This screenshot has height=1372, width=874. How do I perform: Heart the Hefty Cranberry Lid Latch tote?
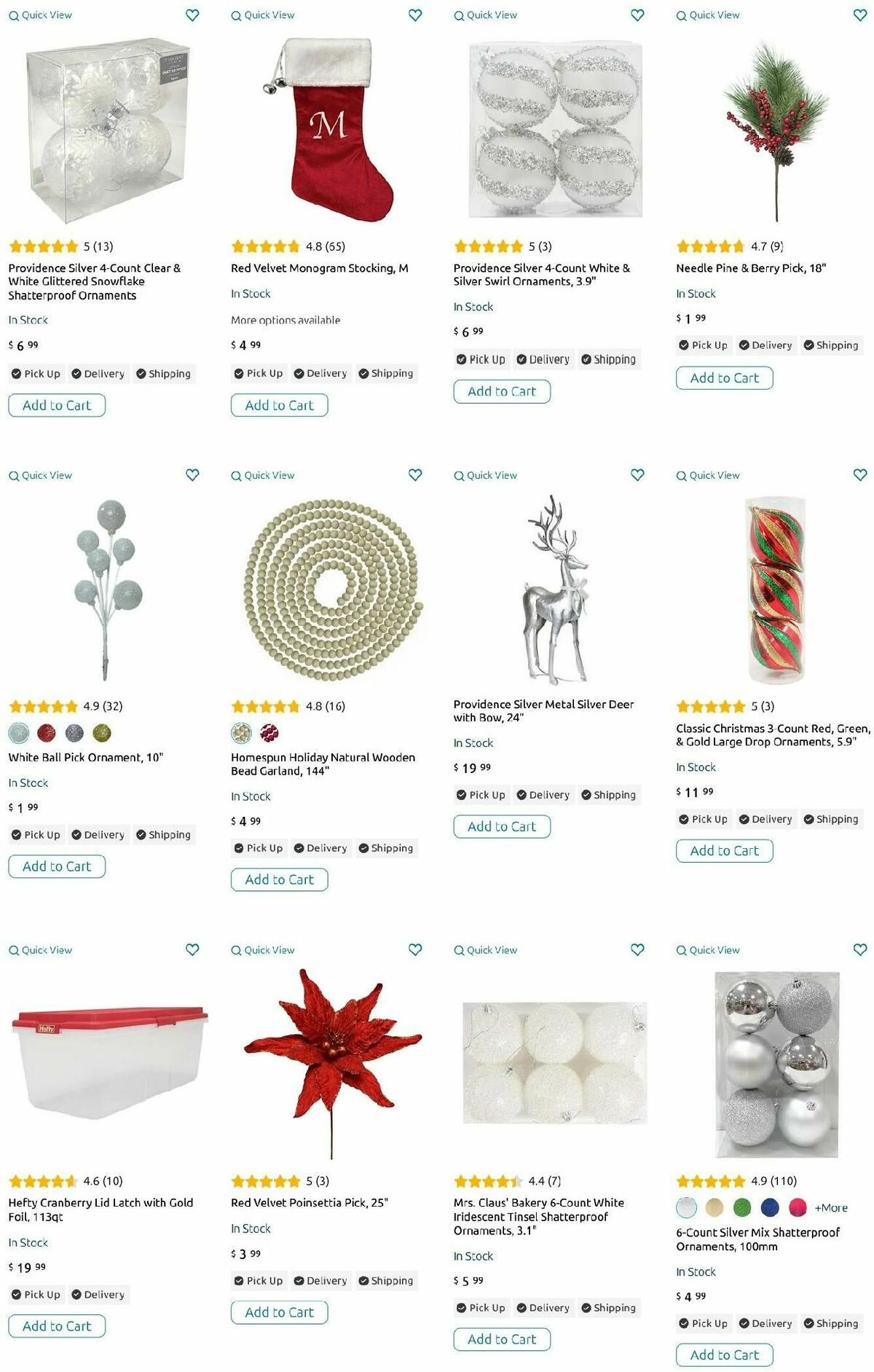pyautogui.click(x=192, y=949)
